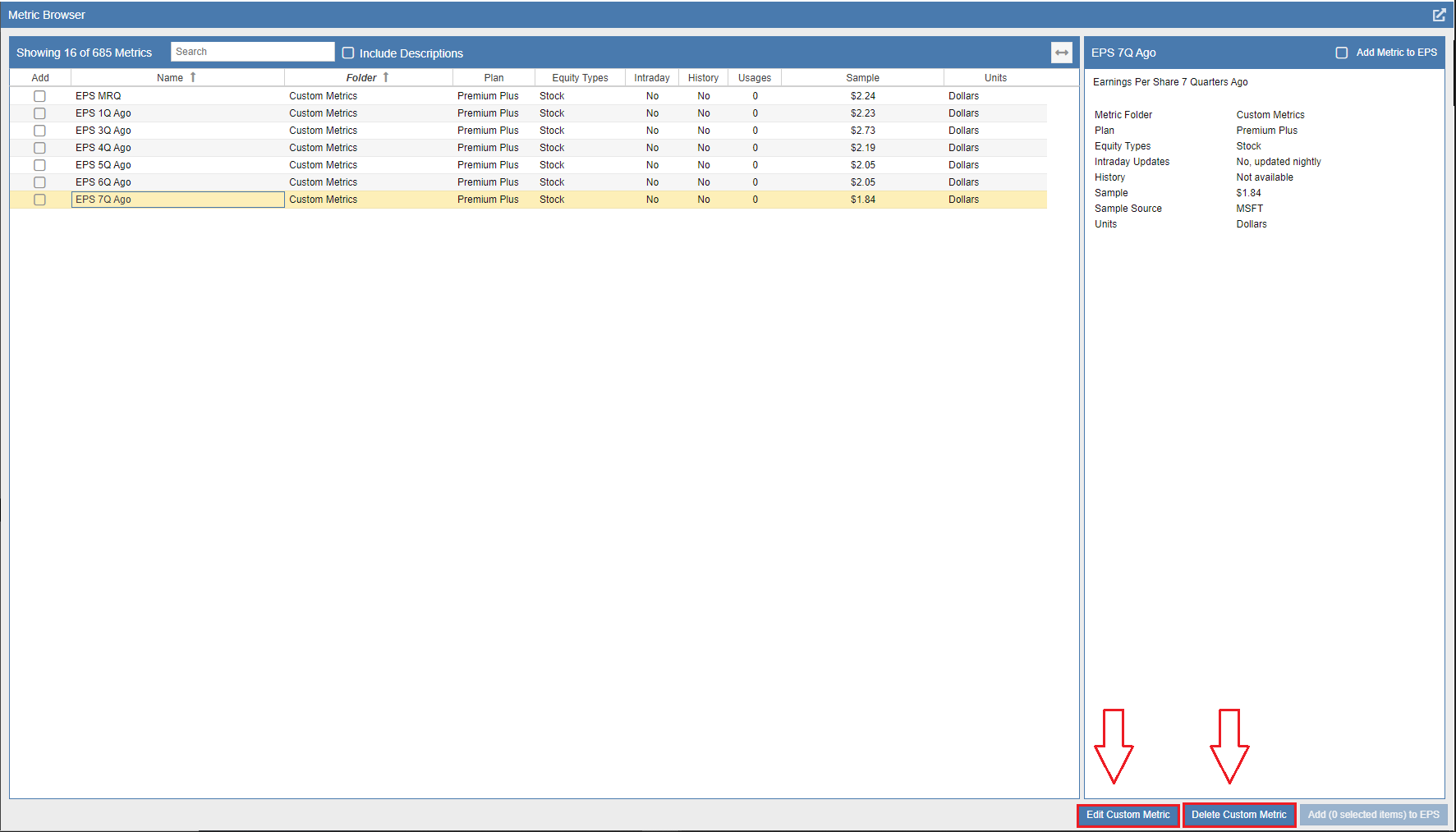Click the Edit Custom Metric button
This screenshot has height=832, width=1456.
coord(1128,814)
